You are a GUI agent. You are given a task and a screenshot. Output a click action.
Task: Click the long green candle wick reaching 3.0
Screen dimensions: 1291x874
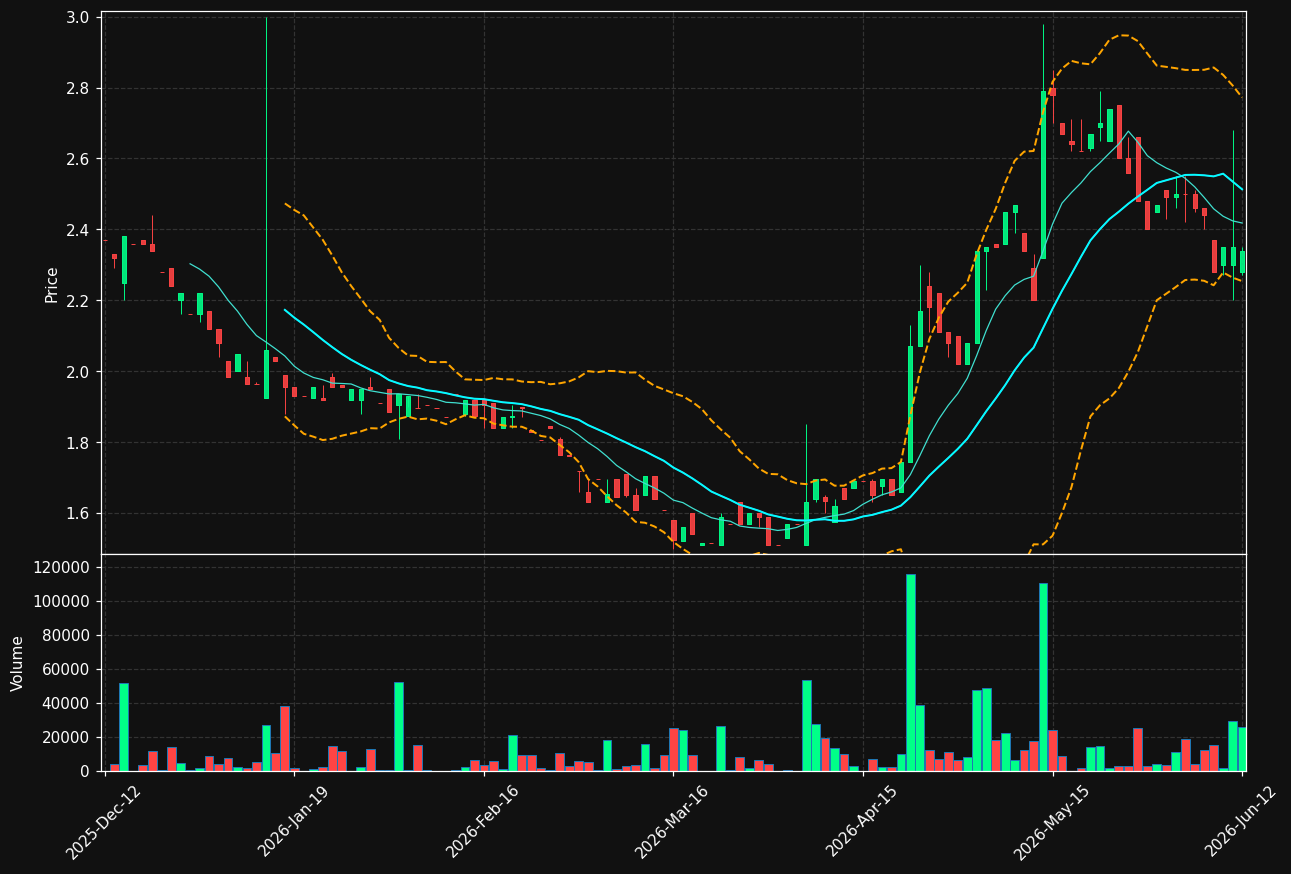[266, 184]
